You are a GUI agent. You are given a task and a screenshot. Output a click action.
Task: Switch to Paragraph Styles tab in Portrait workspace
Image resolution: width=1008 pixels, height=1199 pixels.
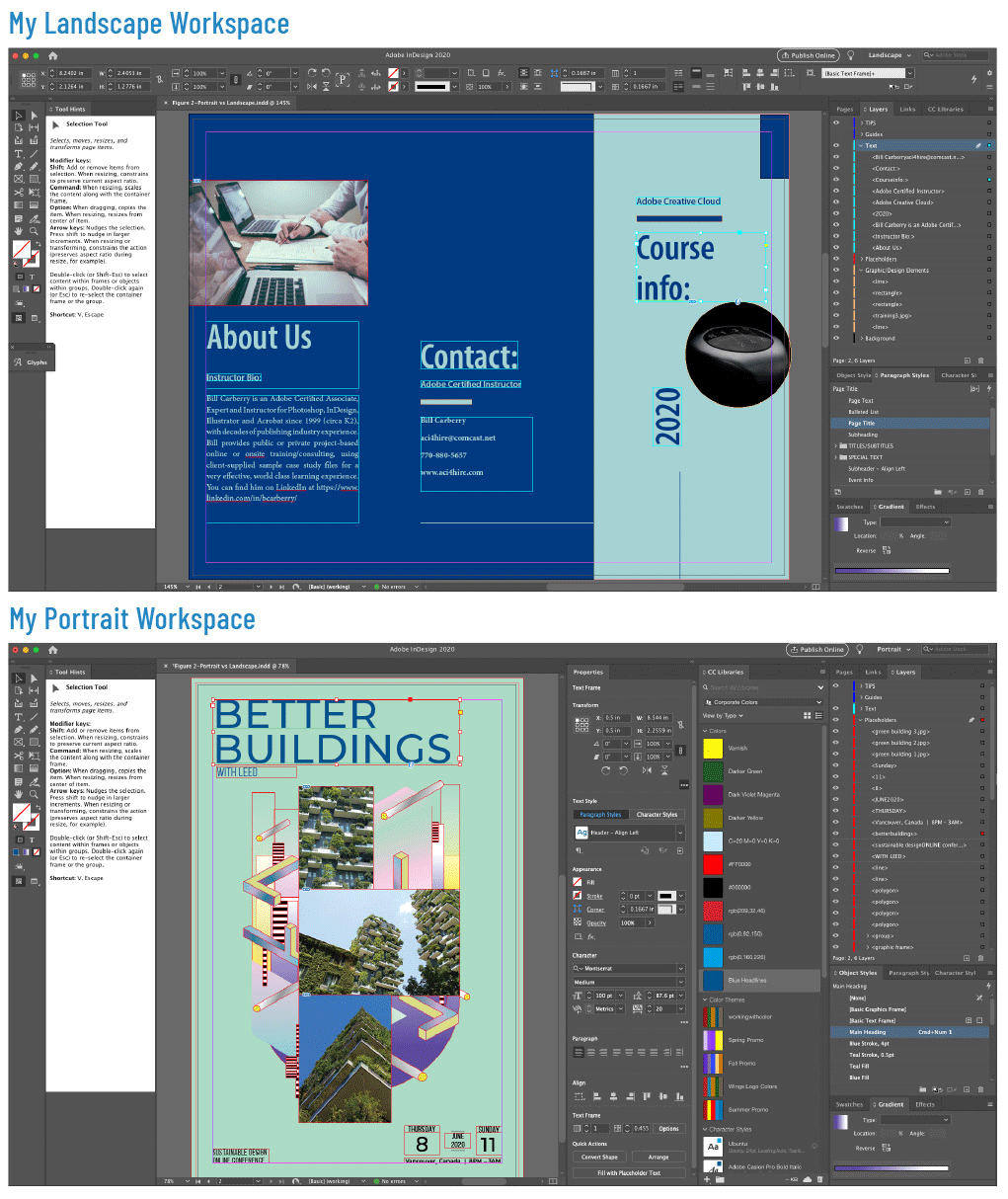pyautogui.click(x=908, y=973)
